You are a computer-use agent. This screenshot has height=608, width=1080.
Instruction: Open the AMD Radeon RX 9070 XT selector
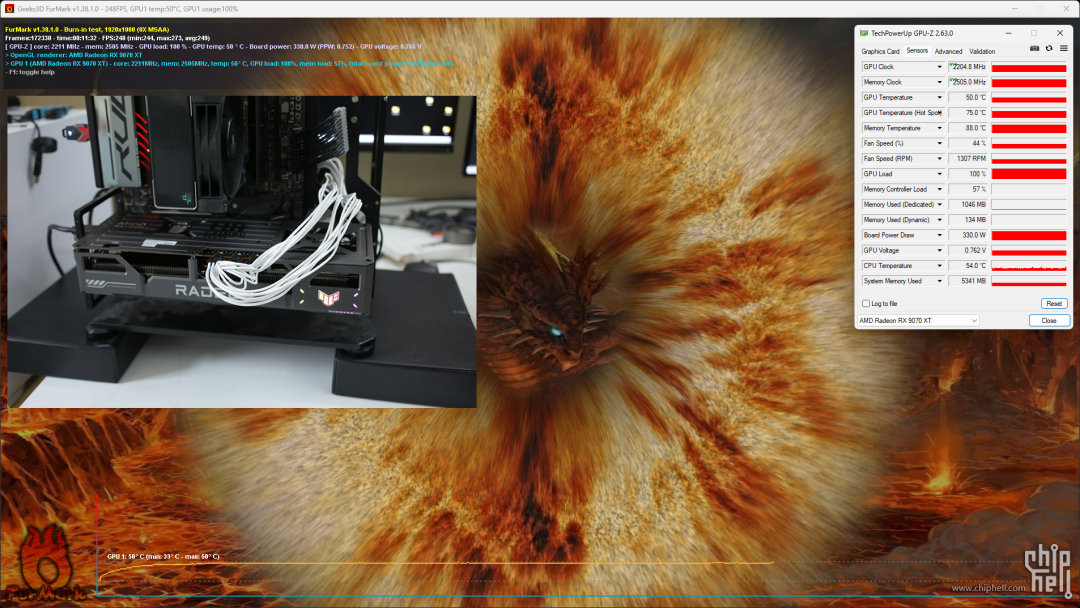point(917,321)
